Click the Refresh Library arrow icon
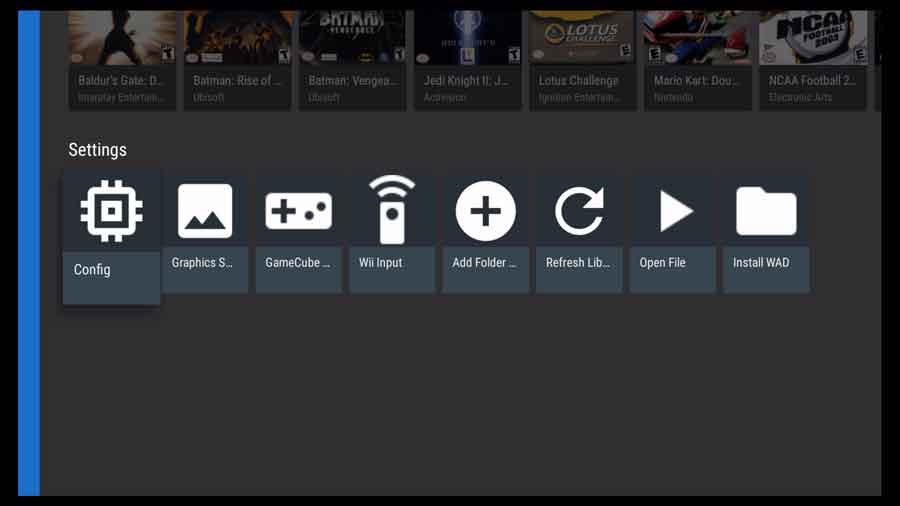This screenshot has height=506, width=900. pyautogui.click(x=579, y=211)
